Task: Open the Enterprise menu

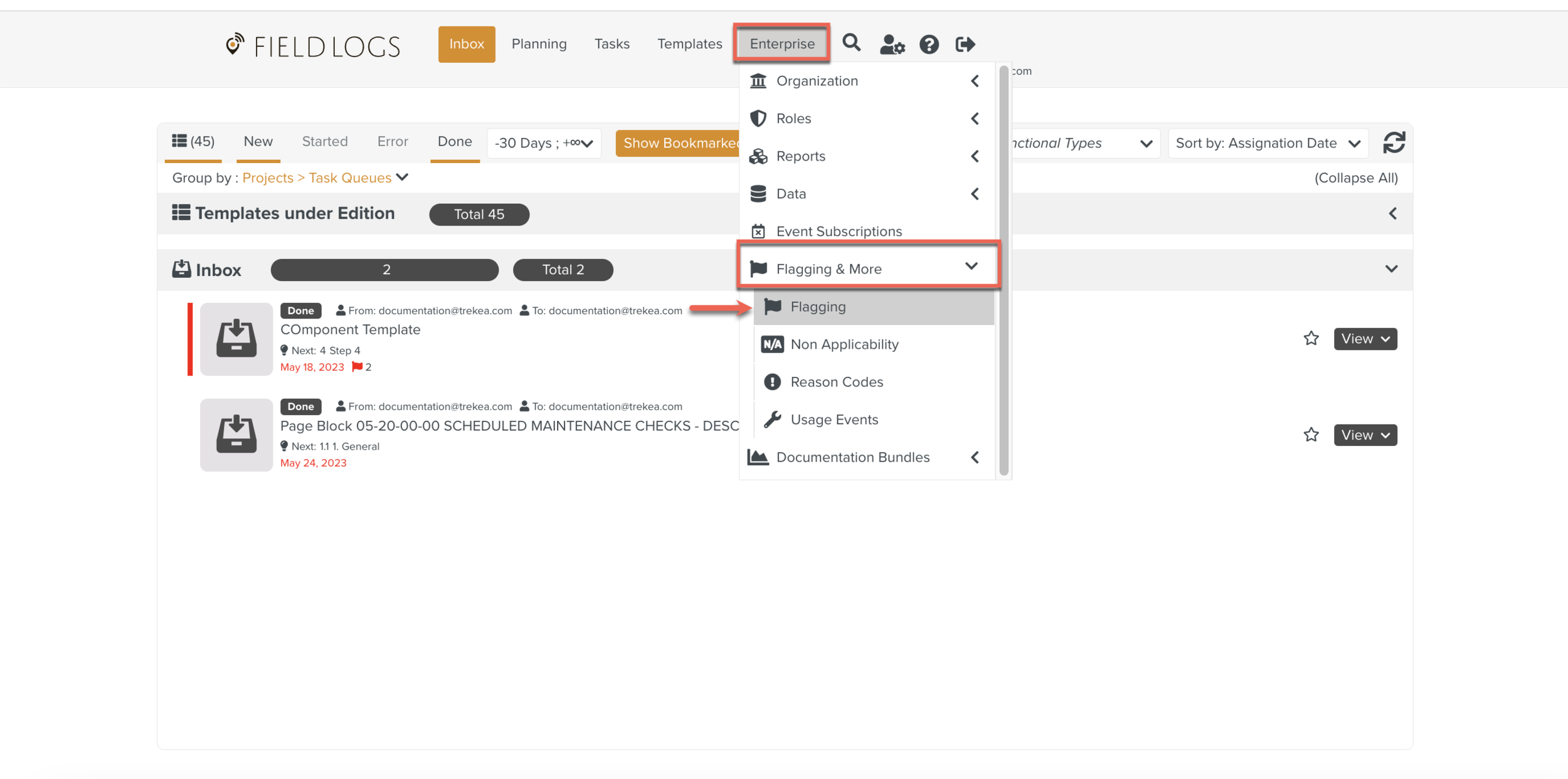Action: (782, 44)
